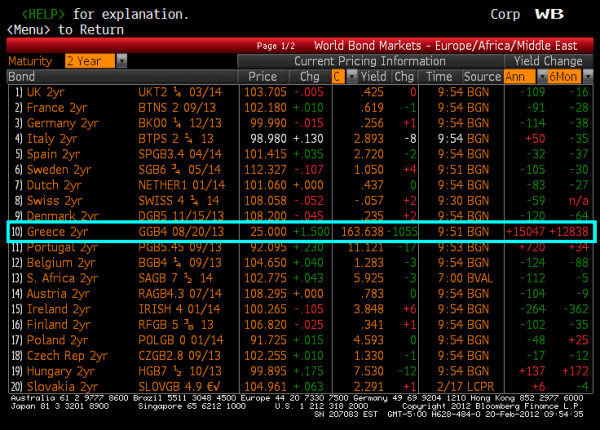Screen dimensions: 600x430
Task: Select the Greece 2yr bond row
Action: (300, 231)
